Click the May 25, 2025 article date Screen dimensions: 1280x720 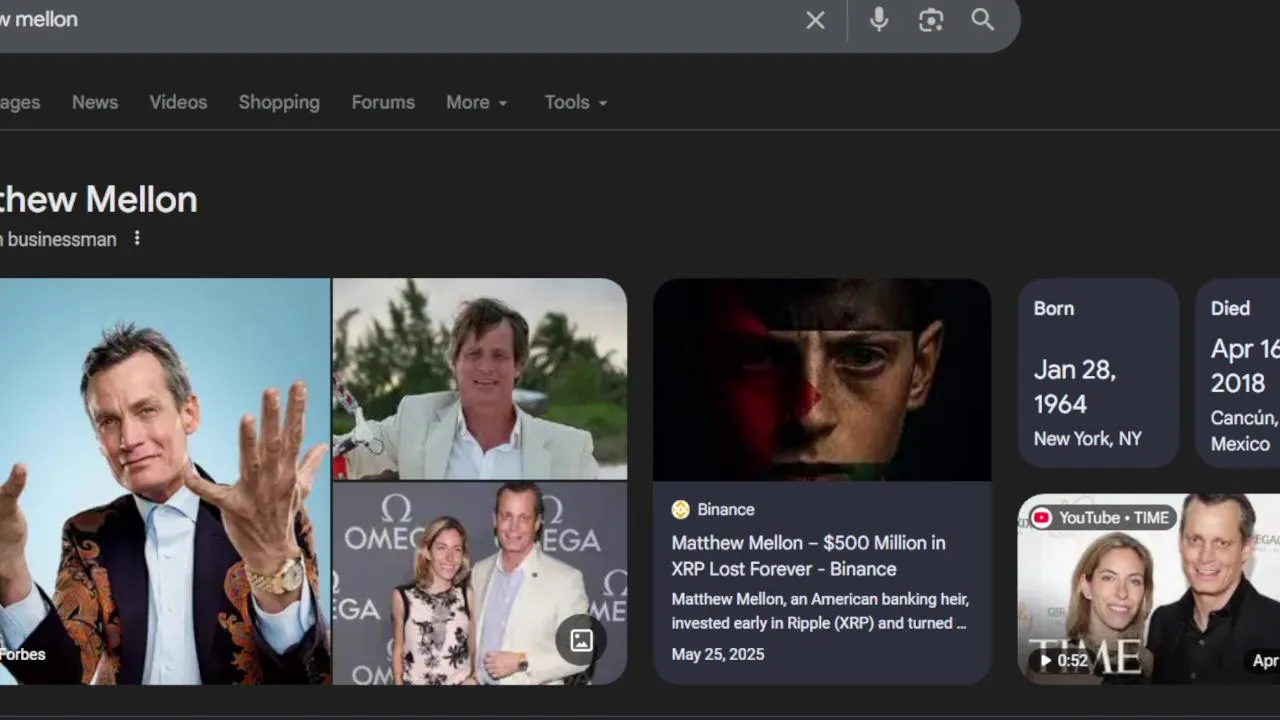(x=718, y=654)
